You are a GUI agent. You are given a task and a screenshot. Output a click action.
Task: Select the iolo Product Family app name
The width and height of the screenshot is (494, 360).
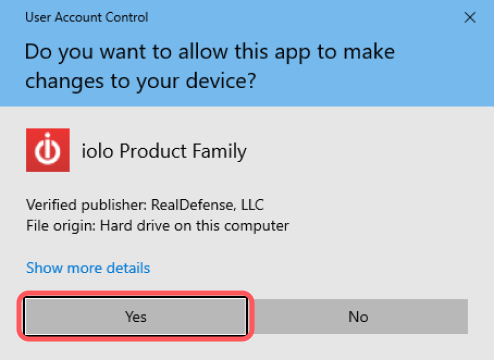(164, 151)
